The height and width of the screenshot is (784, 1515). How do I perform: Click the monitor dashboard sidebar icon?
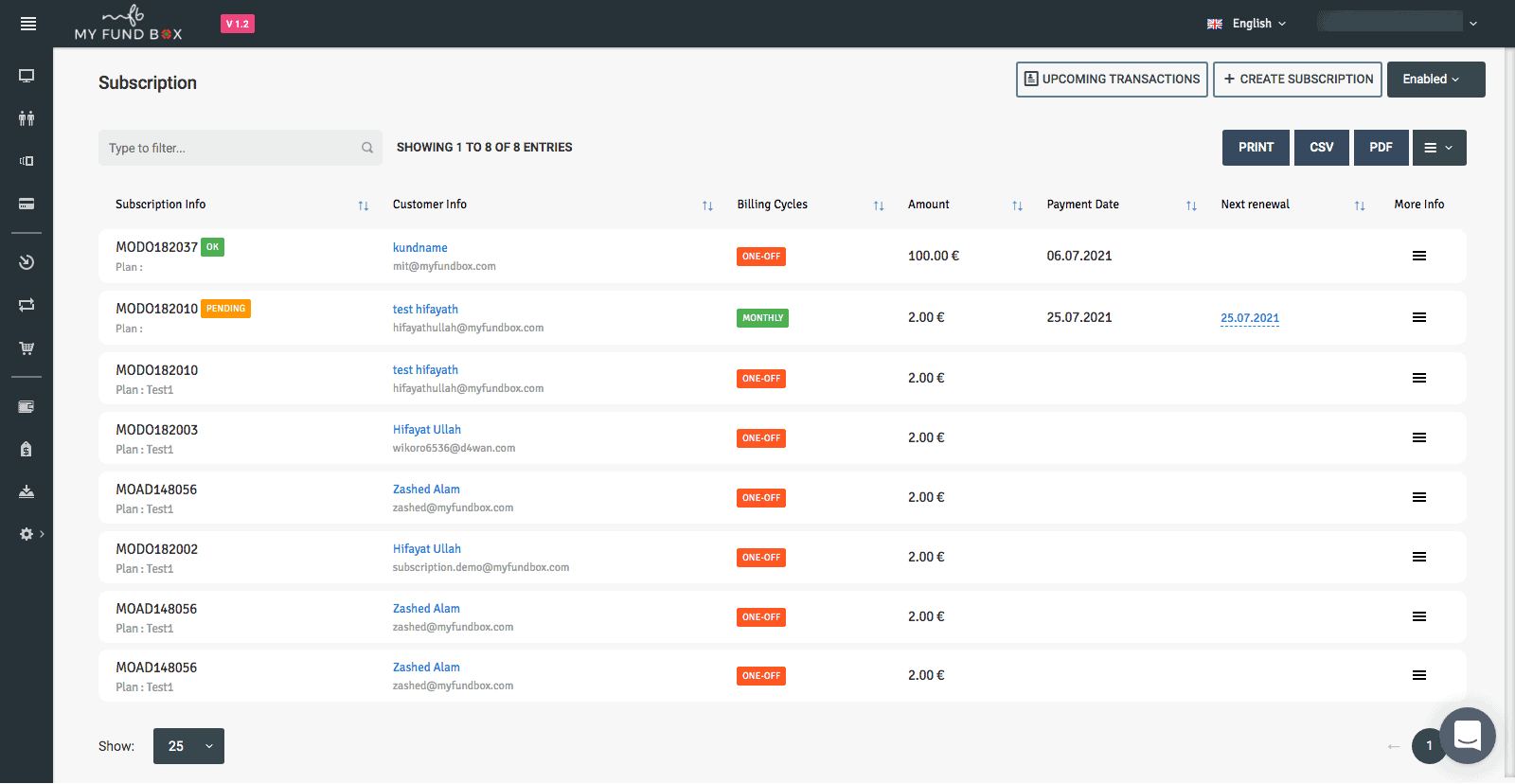[27, 76]
